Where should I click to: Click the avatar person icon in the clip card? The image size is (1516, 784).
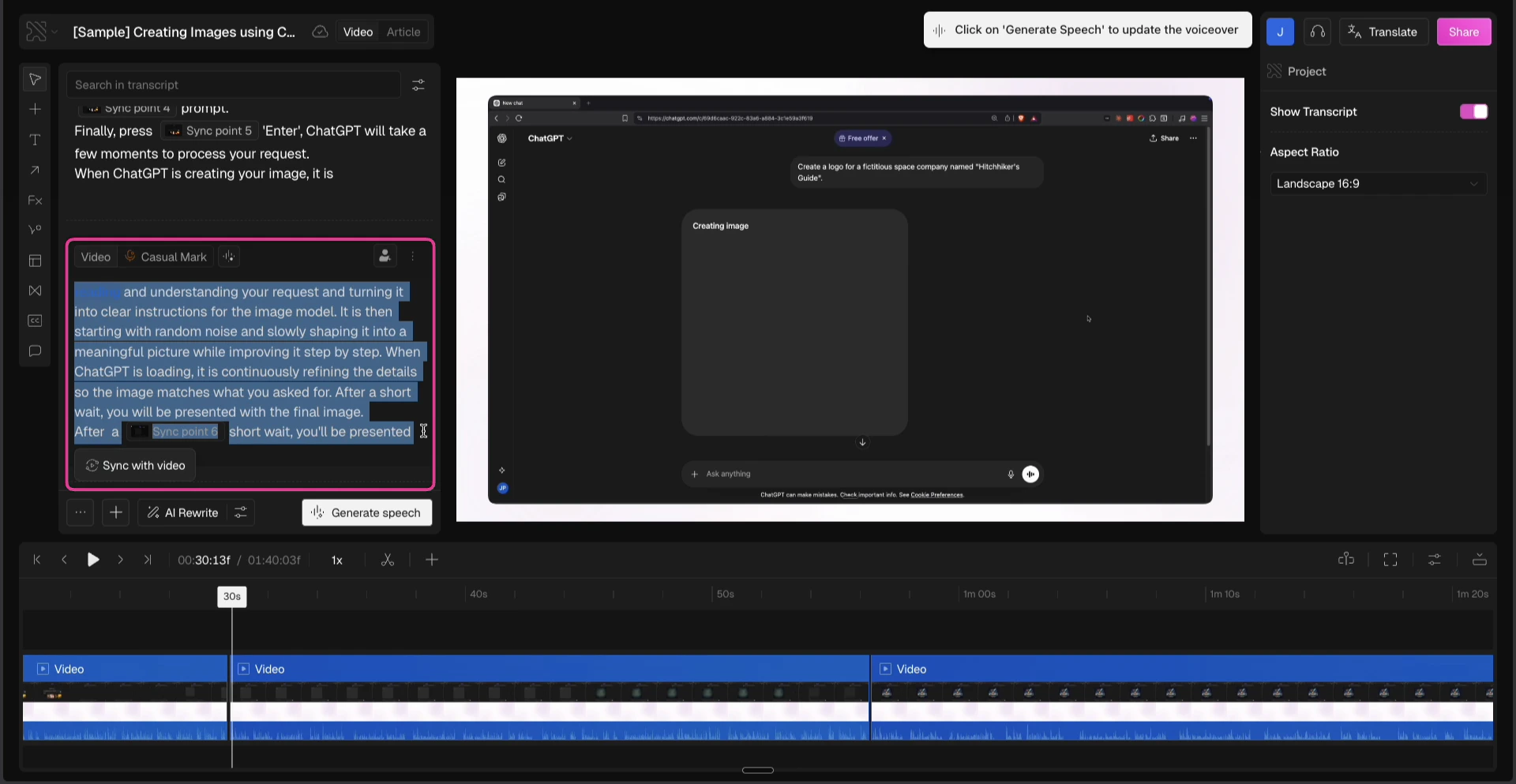[x=385, y=256]
